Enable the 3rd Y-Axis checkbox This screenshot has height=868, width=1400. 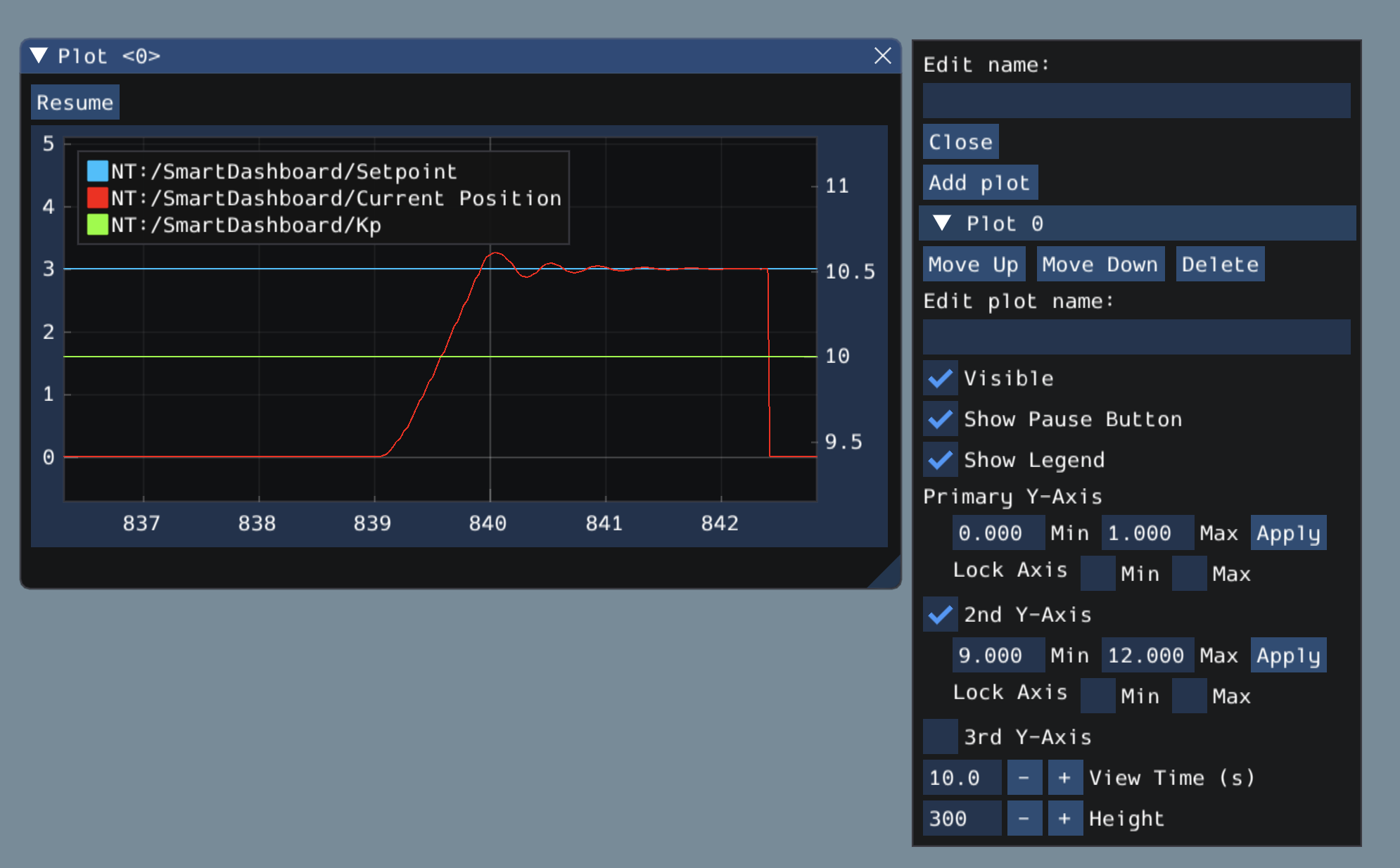click(941, 736)
